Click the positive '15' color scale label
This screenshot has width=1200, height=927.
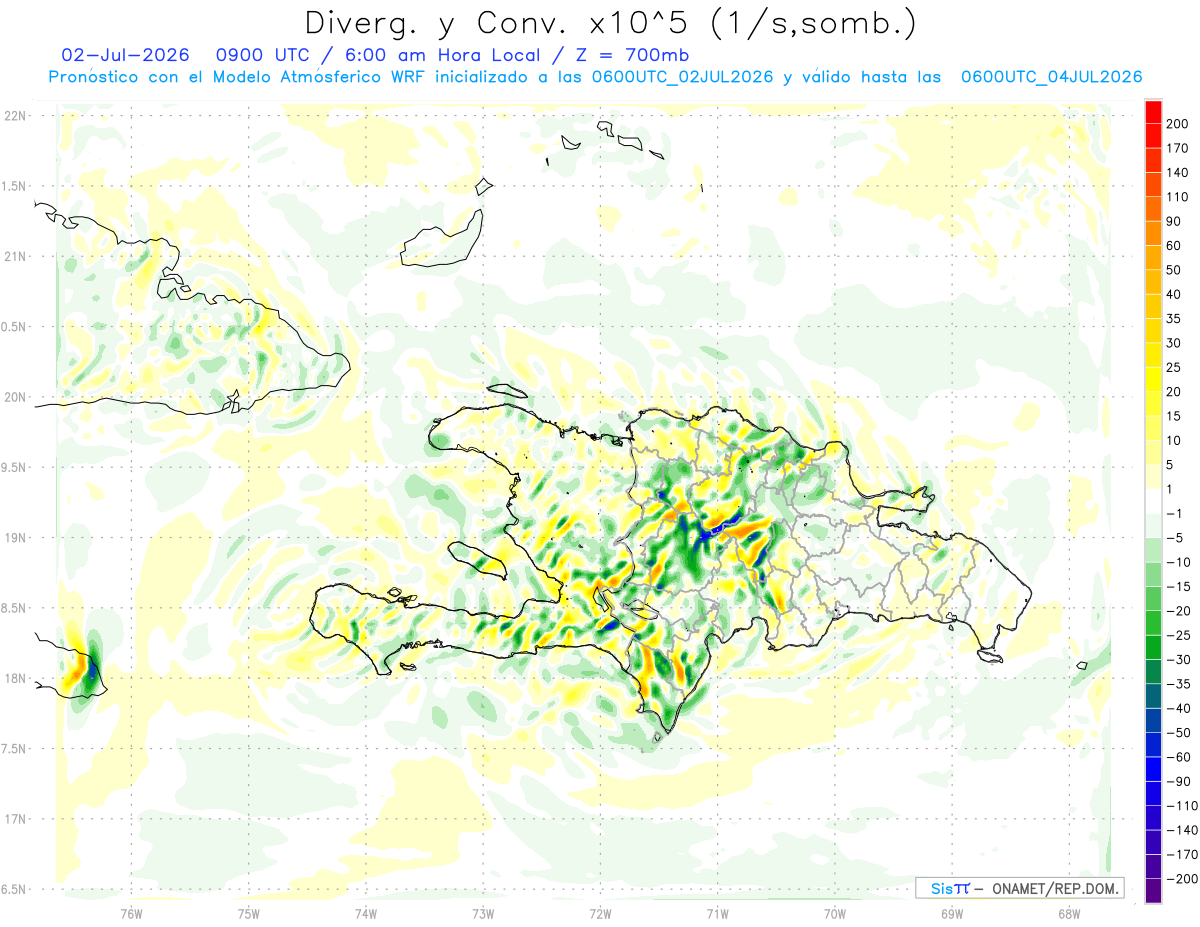(1174, 416)
